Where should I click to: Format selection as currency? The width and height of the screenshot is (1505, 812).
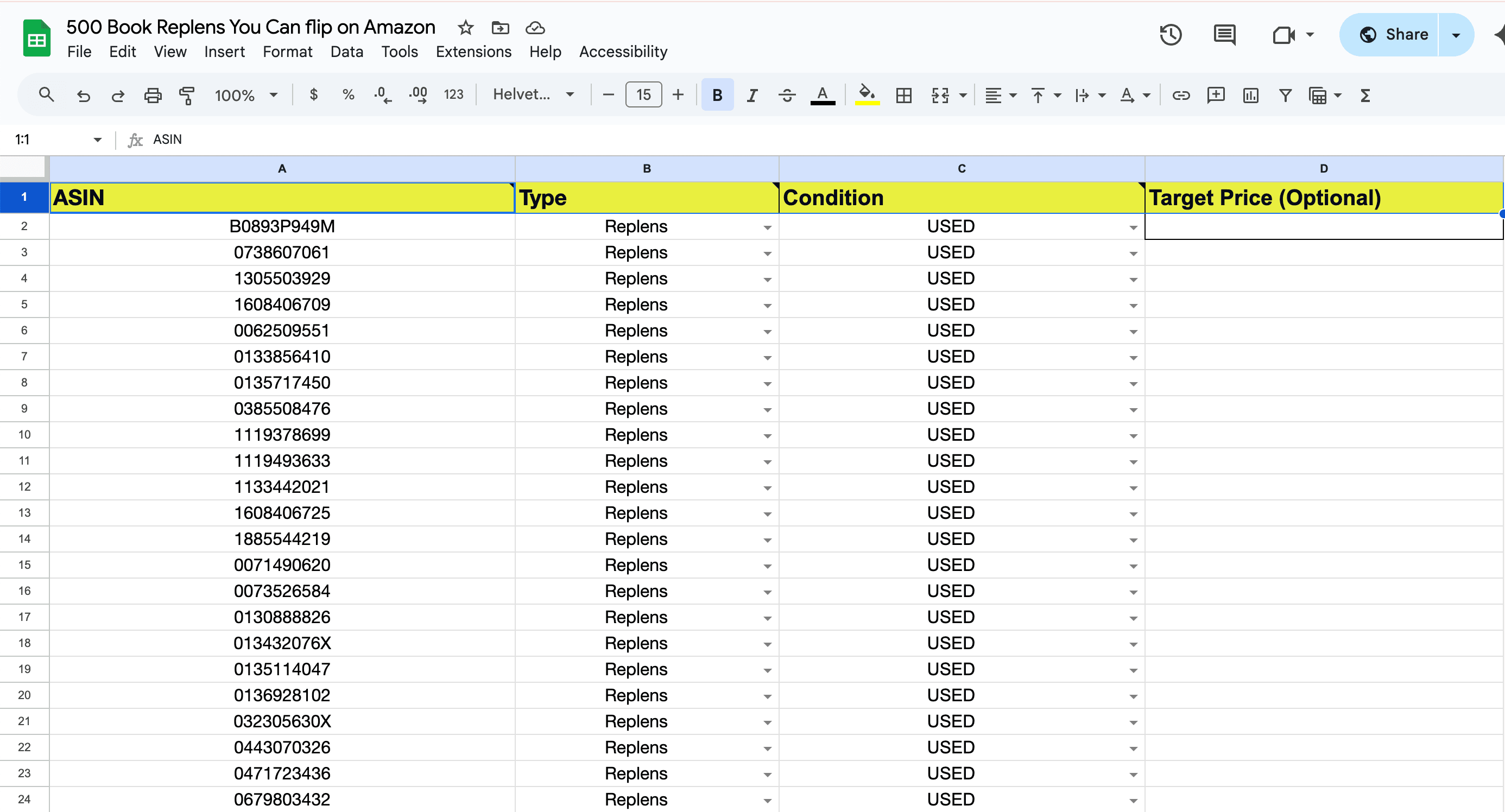314,94
